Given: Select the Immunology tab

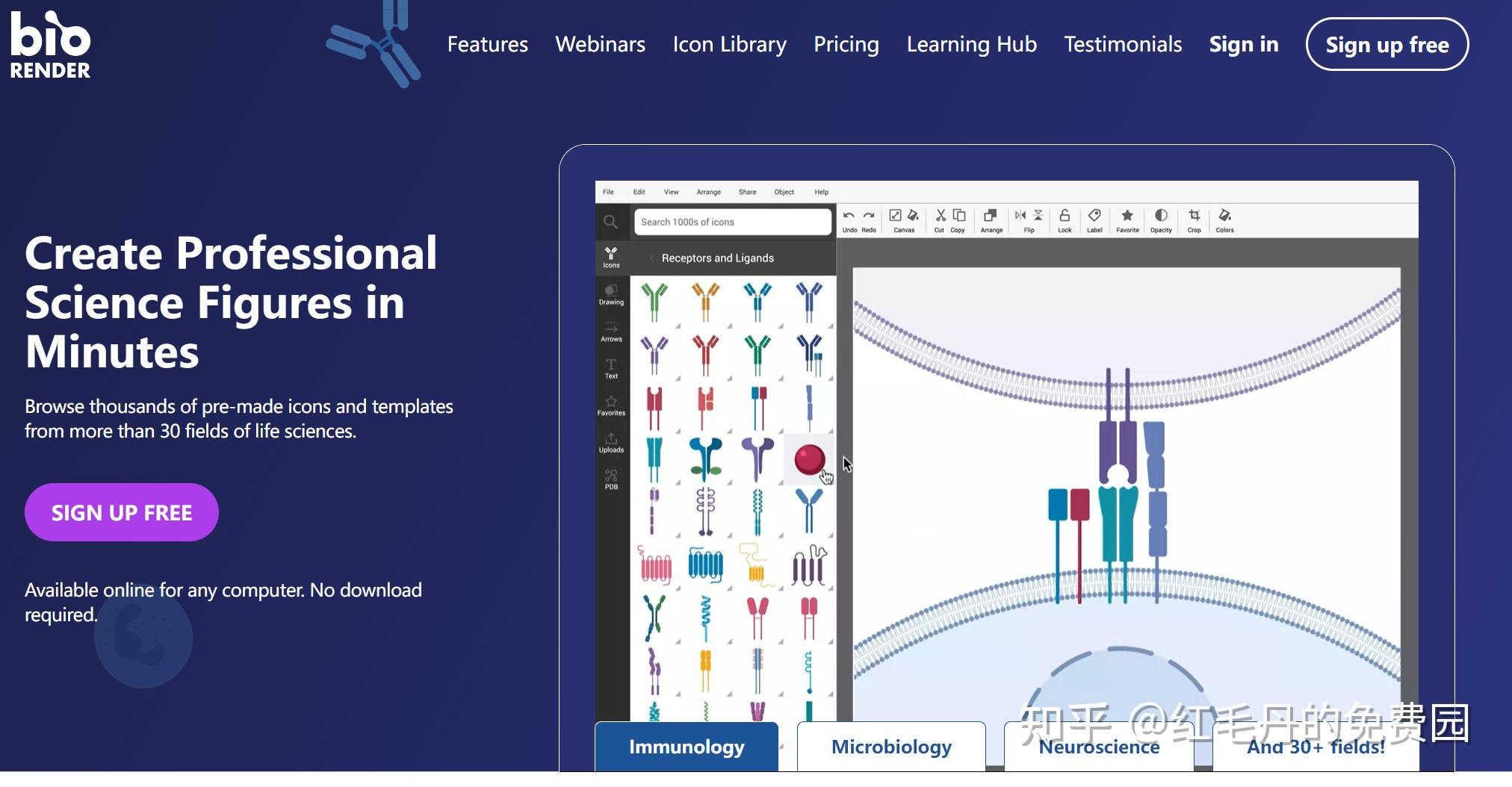Looking at the screenshot, I should click(x=687, y=747).
